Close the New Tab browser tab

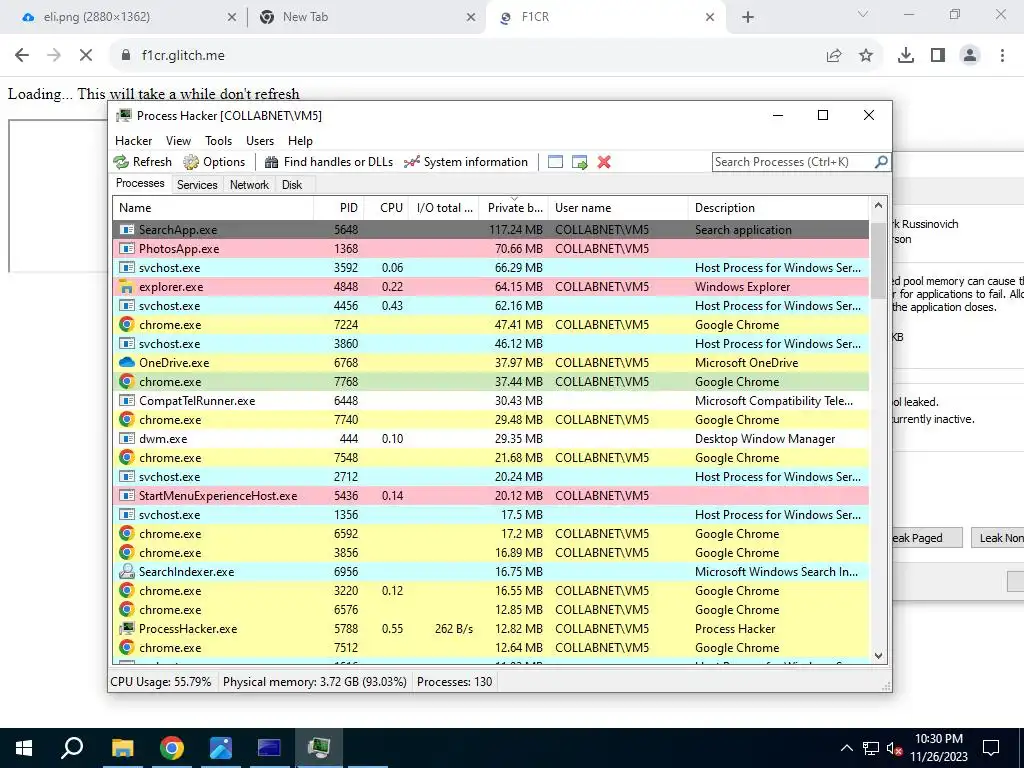tap(471, 18)
